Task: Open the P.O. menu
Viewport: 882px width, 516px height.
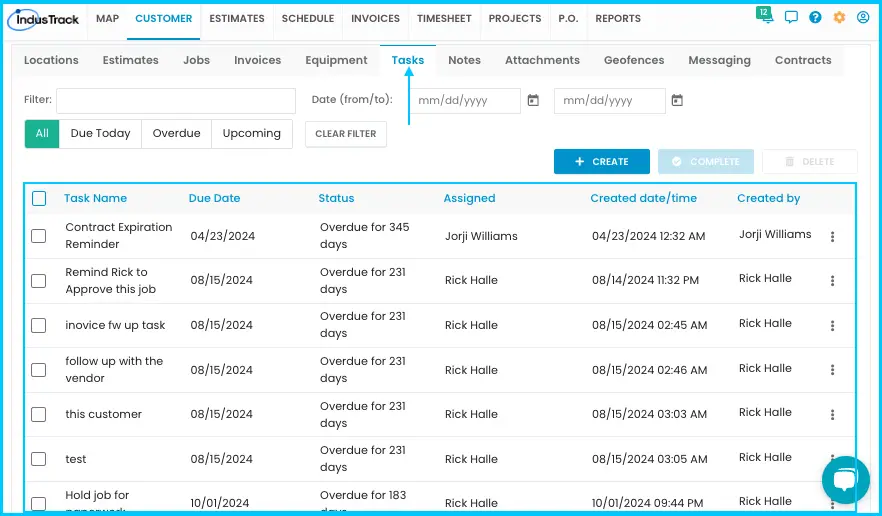Action: [x=568, y=19]
